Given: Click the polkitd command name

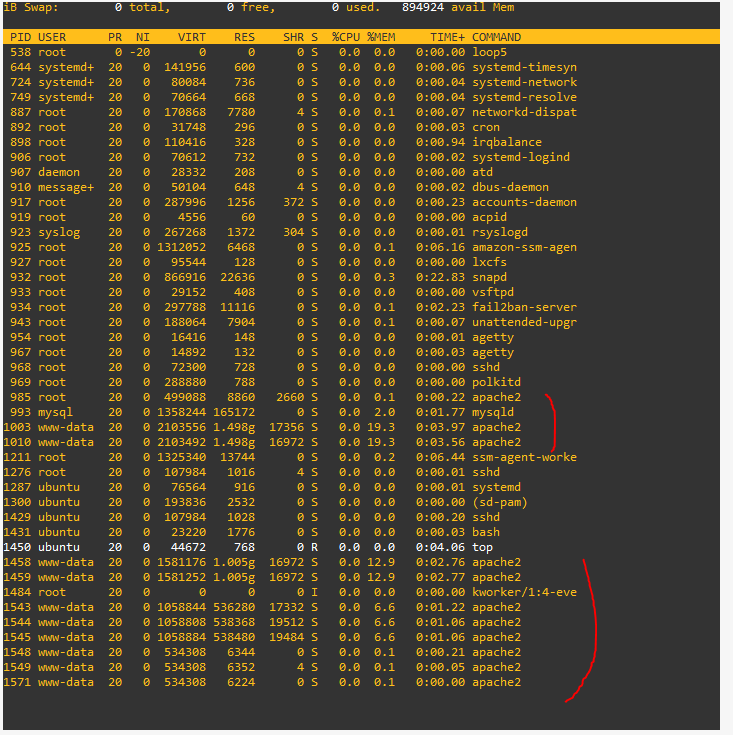Looking at the screenshot, I should [496, 382].
